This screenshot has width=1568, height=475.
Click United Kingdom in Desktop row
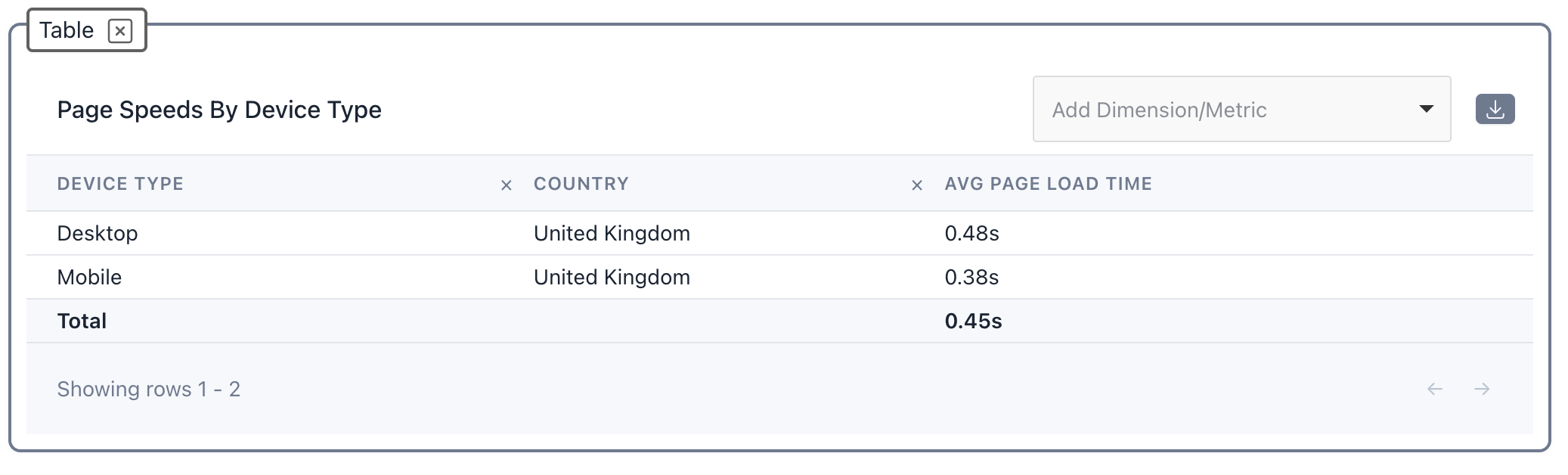coord(612,233)
